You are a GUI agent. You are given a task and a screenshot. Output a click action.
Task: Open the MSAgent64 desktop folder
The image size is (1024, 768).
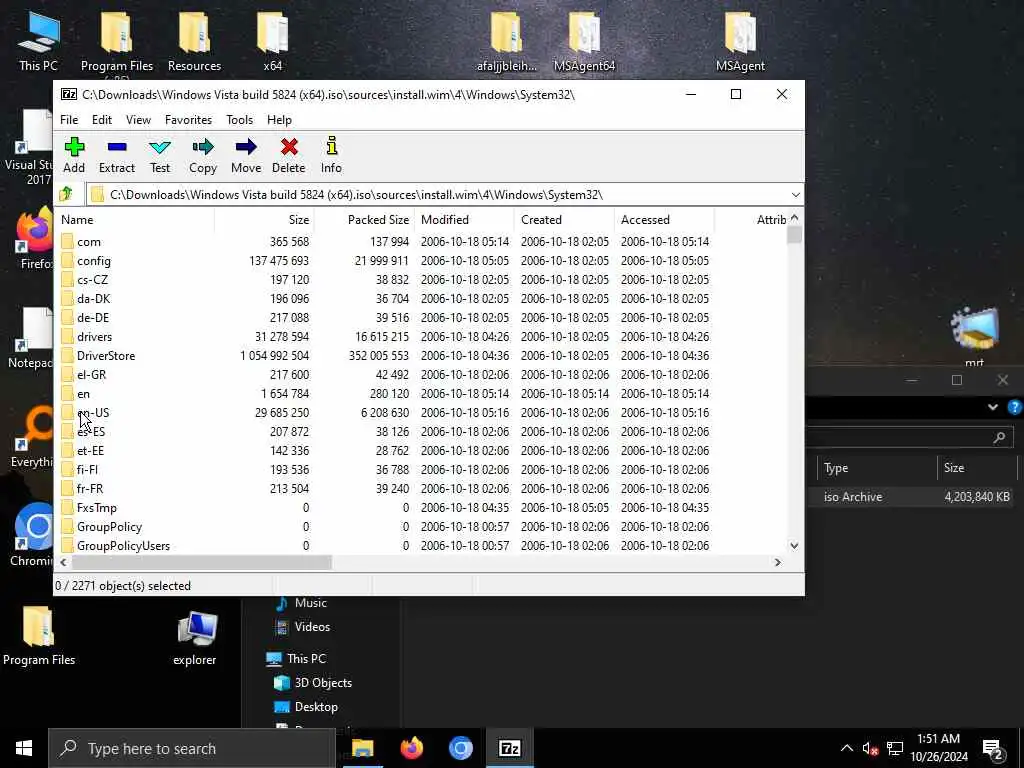[584, 40]
